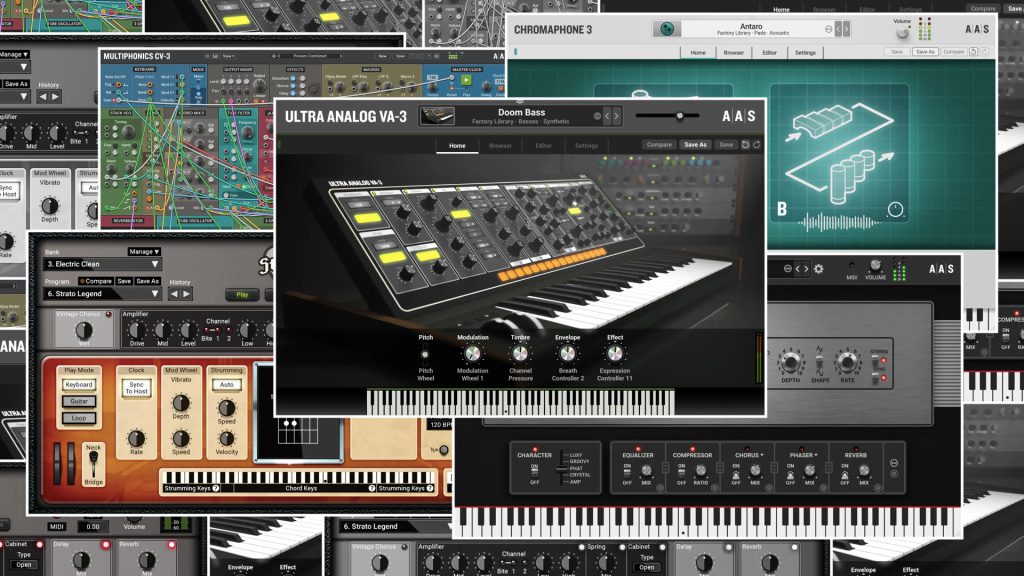The height and width of the screenshot is (576, 1024).
Task: Open the Chorus type dropdown arrow
Action: click(x=761, y=455)
